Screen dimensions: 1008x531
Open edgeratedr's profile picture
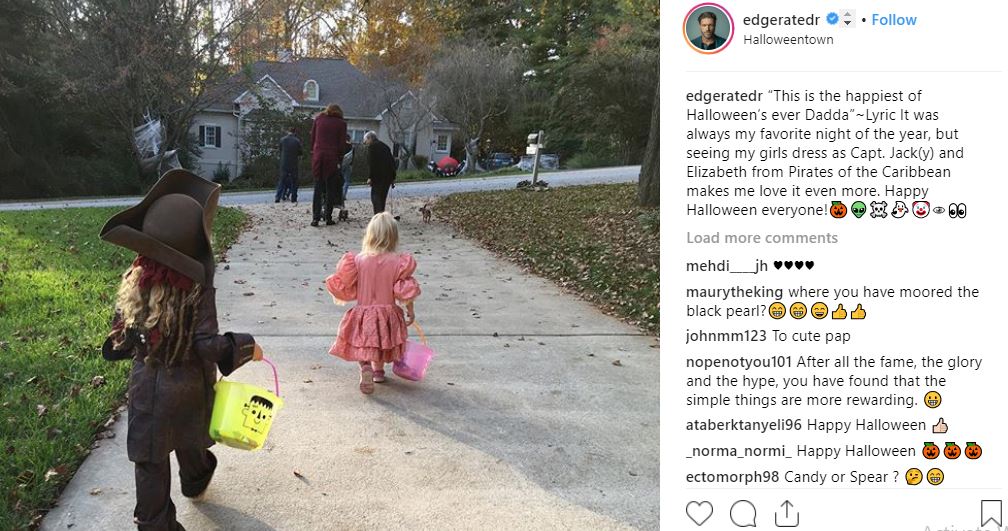point(708,28)
